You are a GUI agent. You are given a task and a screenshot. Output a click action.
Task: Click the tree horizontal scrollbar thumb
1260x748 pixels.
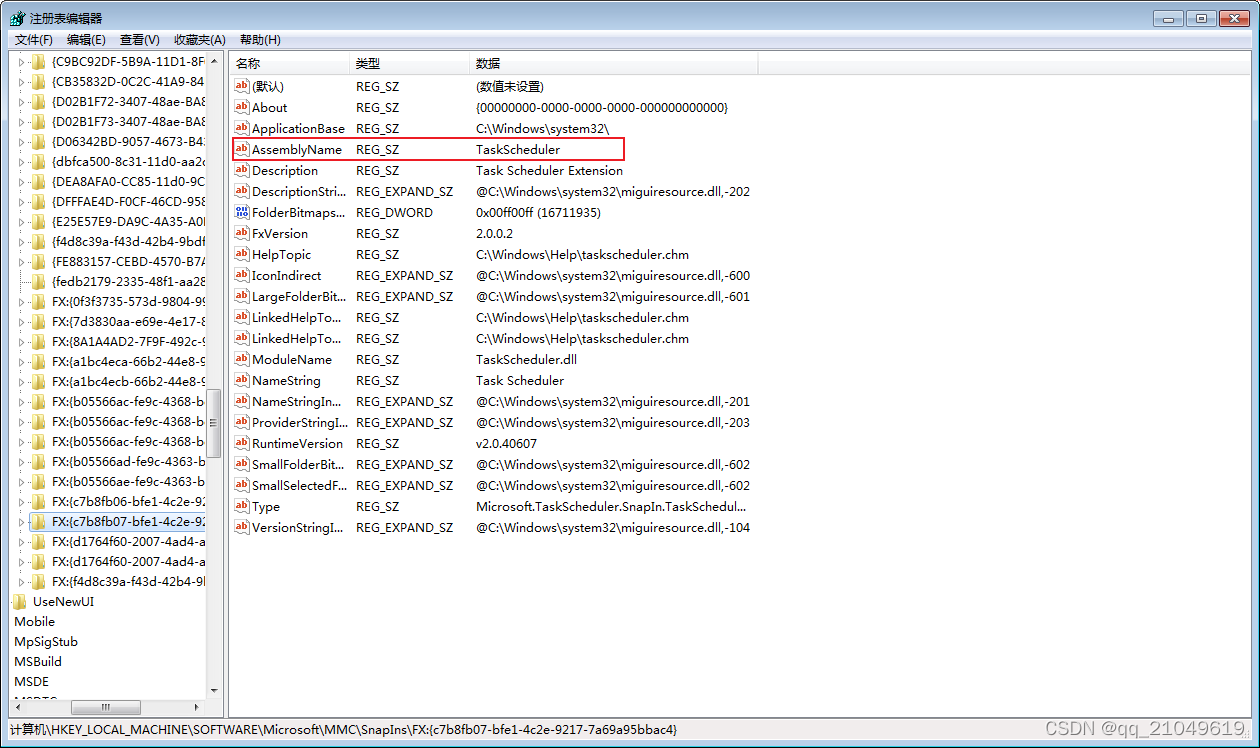tap(105, 707)
